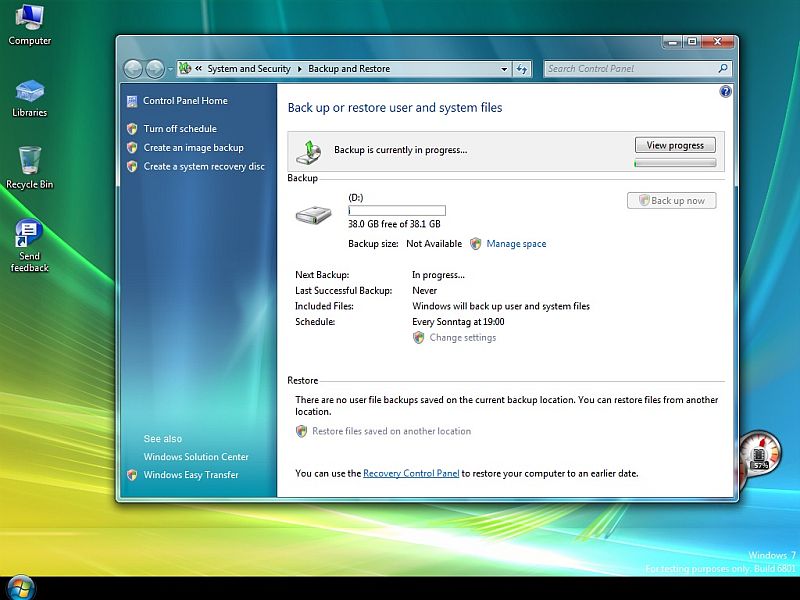Viewport: 800px width, 600px height.
Task: Create an image backup
Action: (193, 147)
